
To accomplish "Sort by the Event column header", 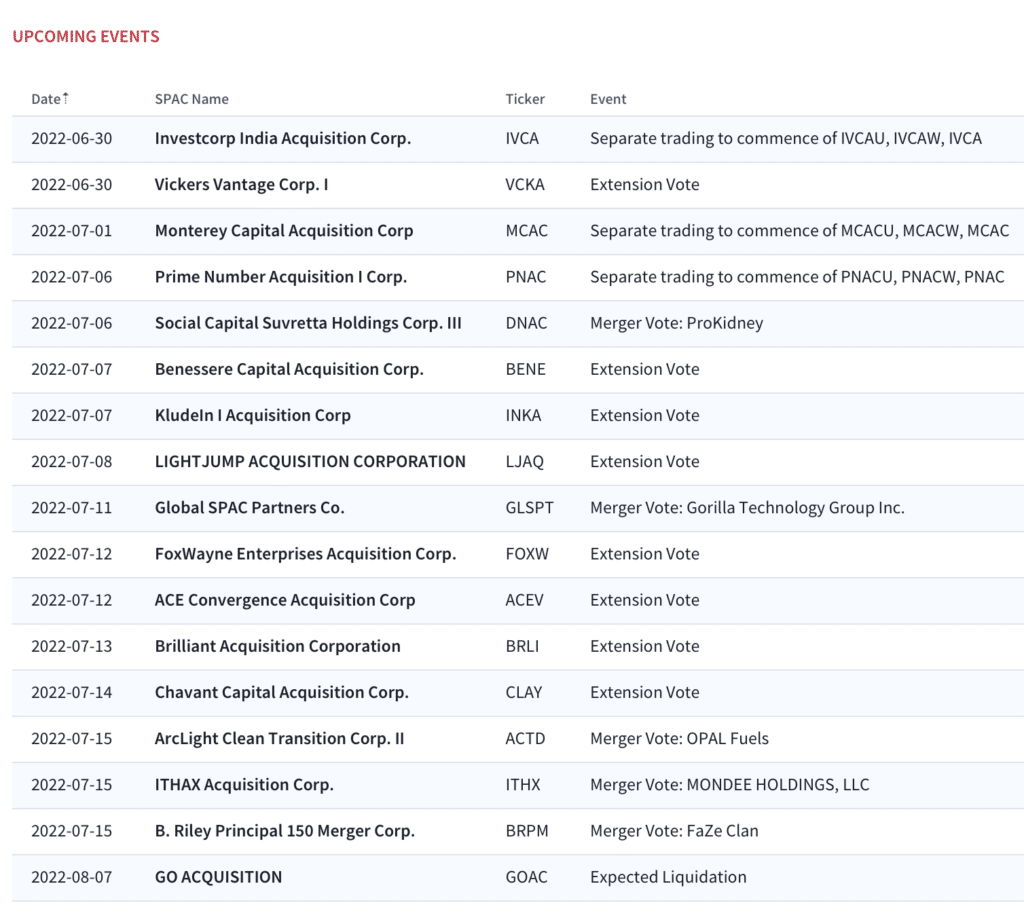I will point(608,99).
